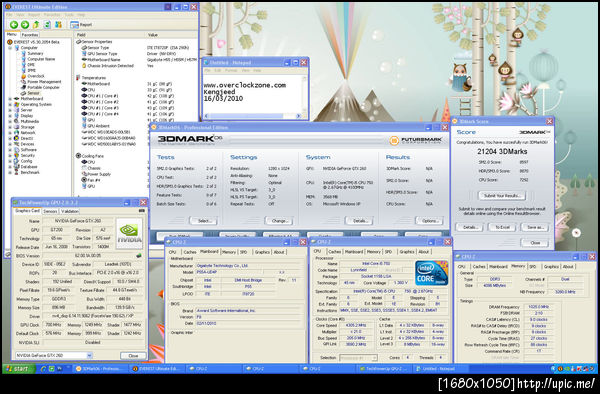The height and width of the screenshot is (394, 600).
Task: Click the green Forward arrow in EVEREST toolbar
Action: pos(25,24)
